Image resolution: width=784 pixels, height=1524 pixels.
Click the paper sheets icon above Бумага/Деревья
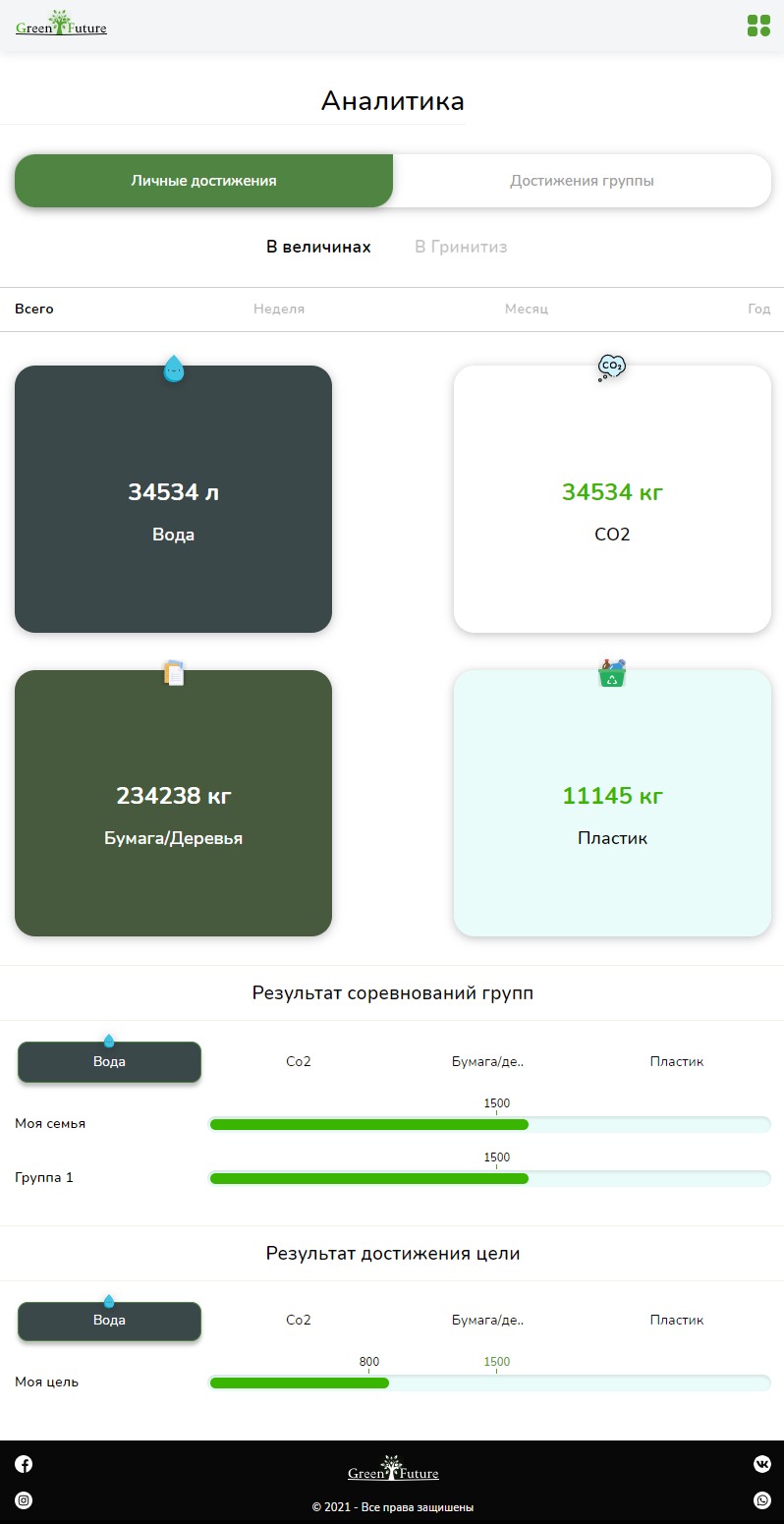[x=174, y=672]
